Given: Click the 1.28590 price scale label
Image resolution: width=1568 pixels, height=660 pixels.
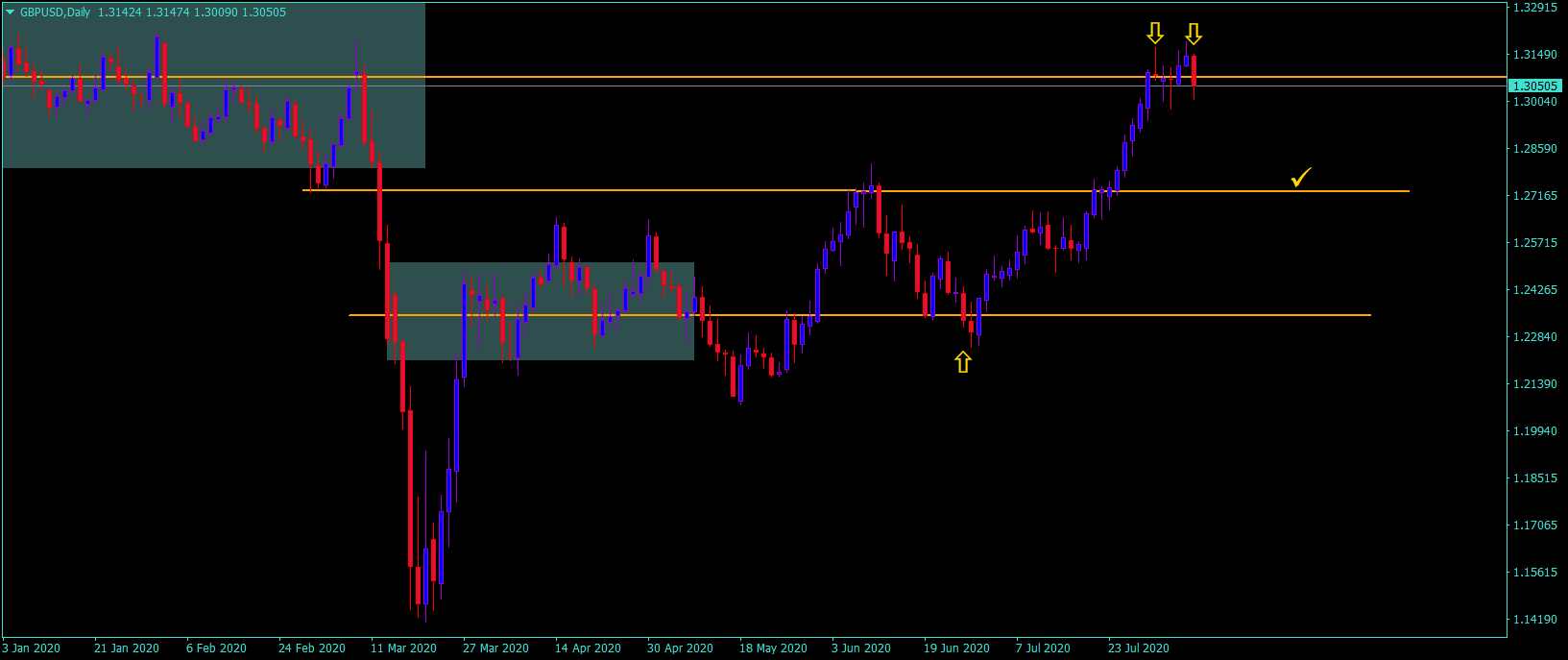Looking at the screenshot, I should pos(1534,149).
